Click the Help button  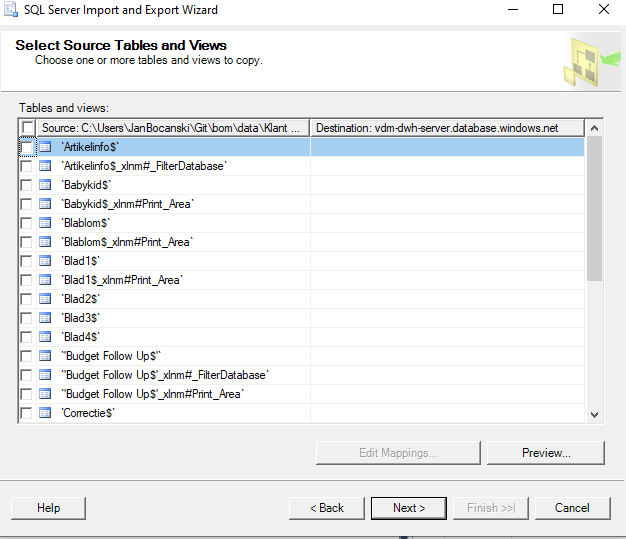(48, 508)
